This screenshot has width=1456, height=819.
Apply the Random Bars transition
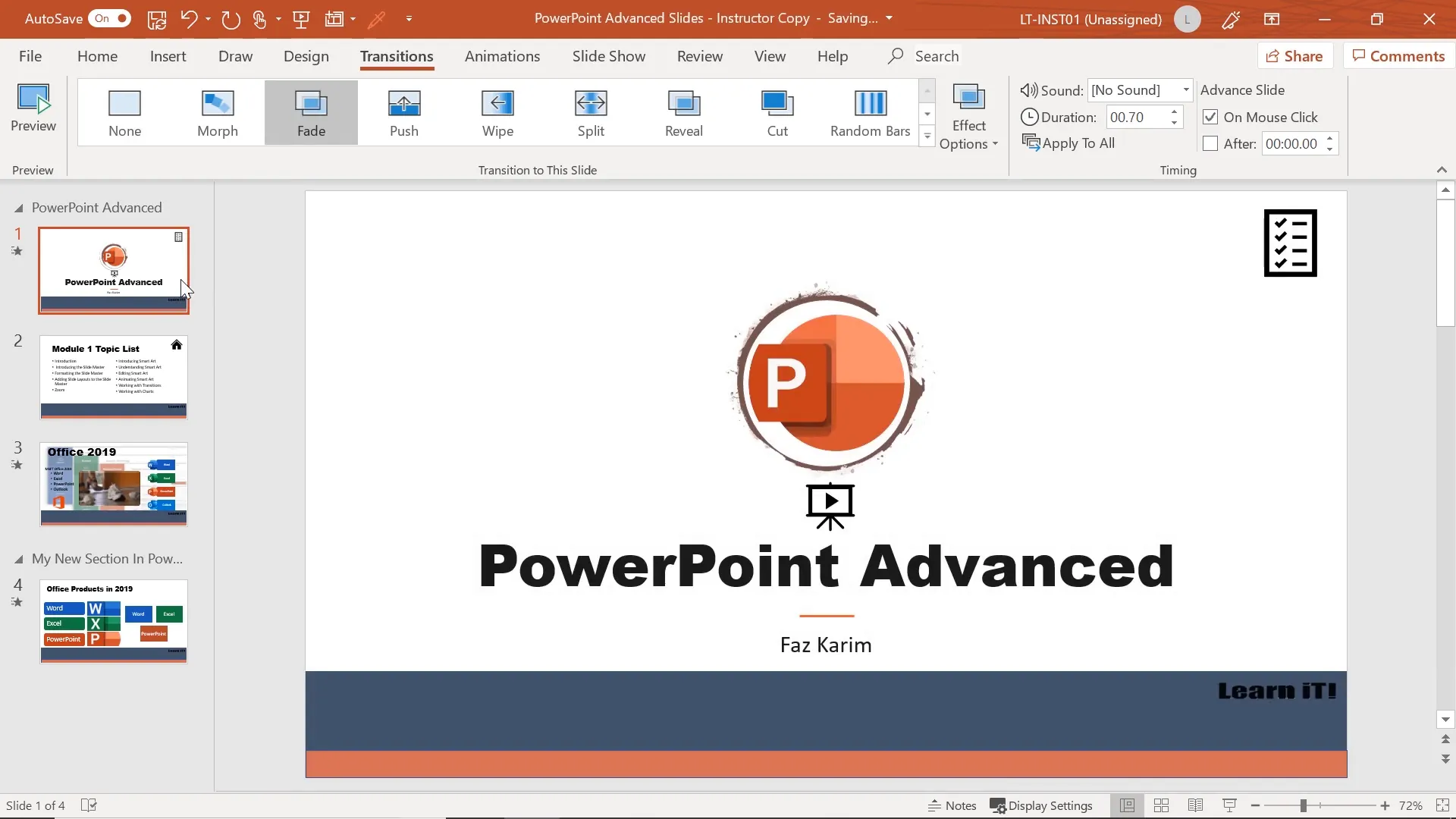coord(871,113)
